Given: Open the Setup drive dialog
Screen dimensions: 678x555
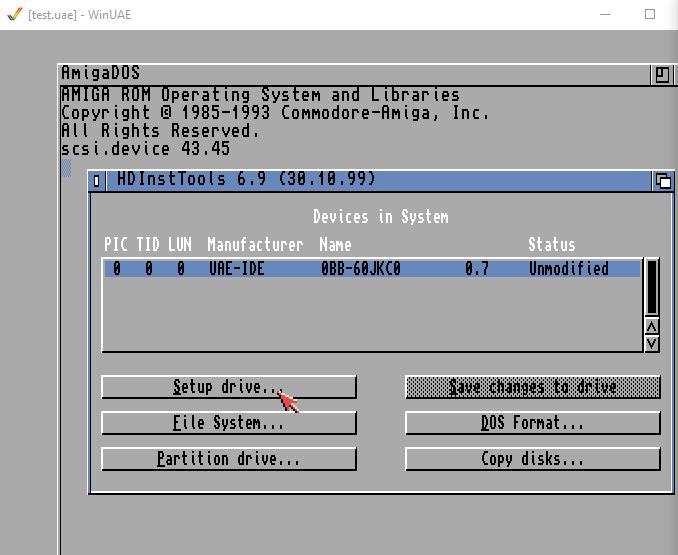Looking at the screenshot, I should point(229,387).
